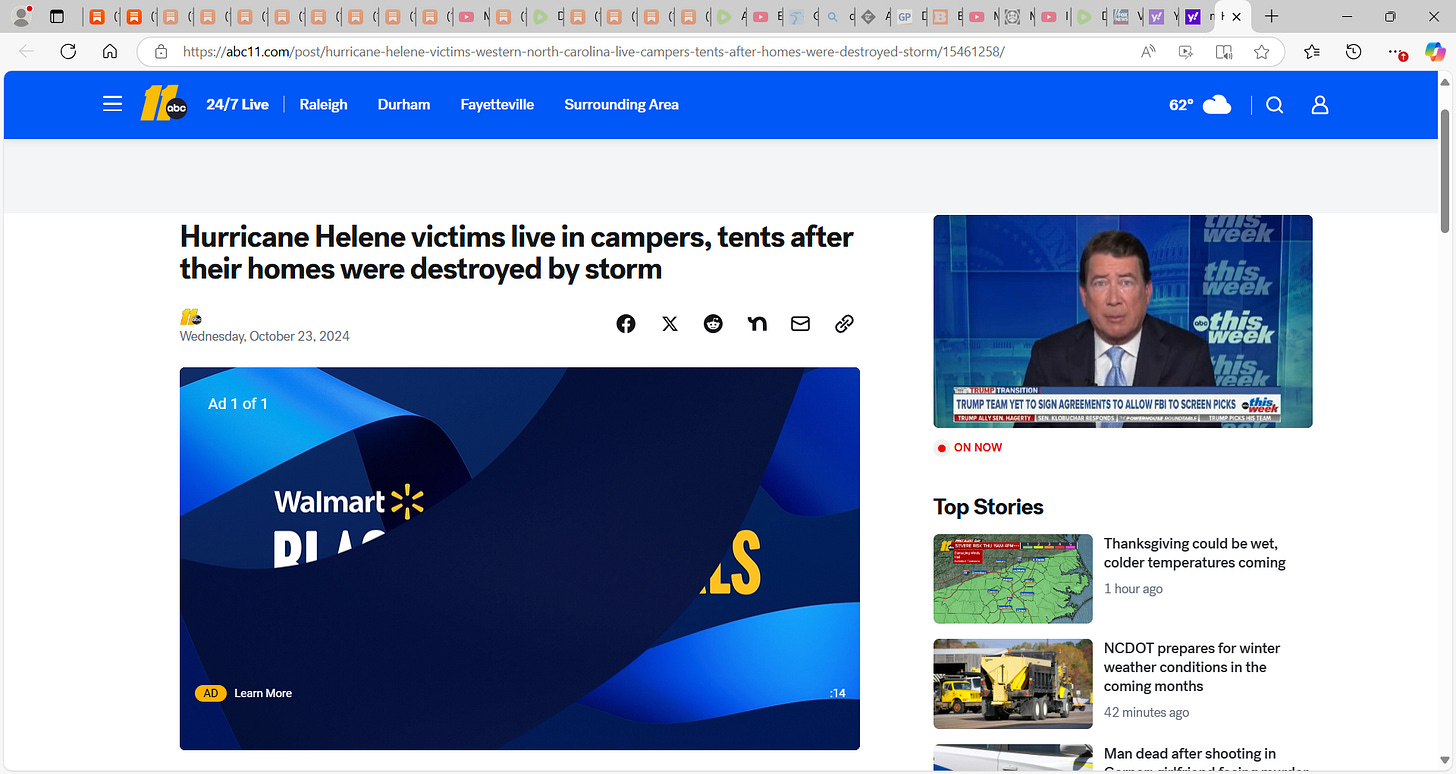Viewport: 1456px width, 774px height.
Task: Click the ad countdown timer :14
Action: pyautogui.click(x=837, y=693)
